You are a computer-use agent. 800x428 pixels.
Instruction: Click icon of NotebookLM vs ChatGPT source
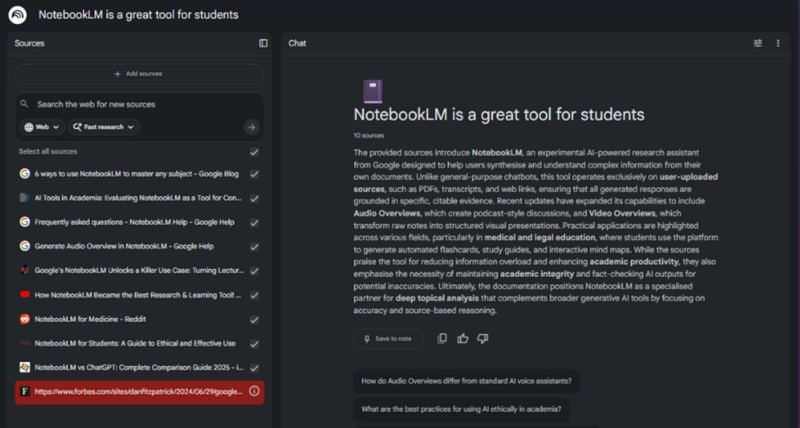pos(24,367)
